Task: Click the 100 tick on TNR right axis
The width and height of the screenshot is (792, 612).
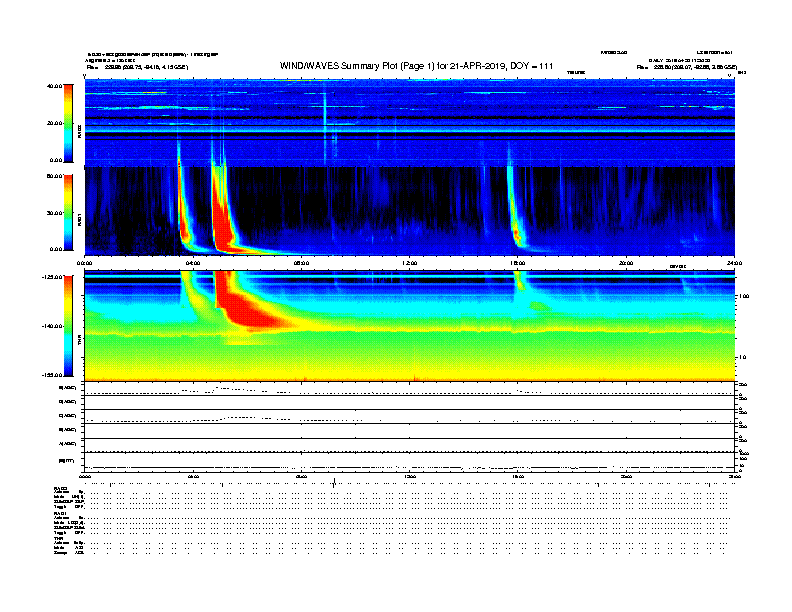Action: coord(744,296)
